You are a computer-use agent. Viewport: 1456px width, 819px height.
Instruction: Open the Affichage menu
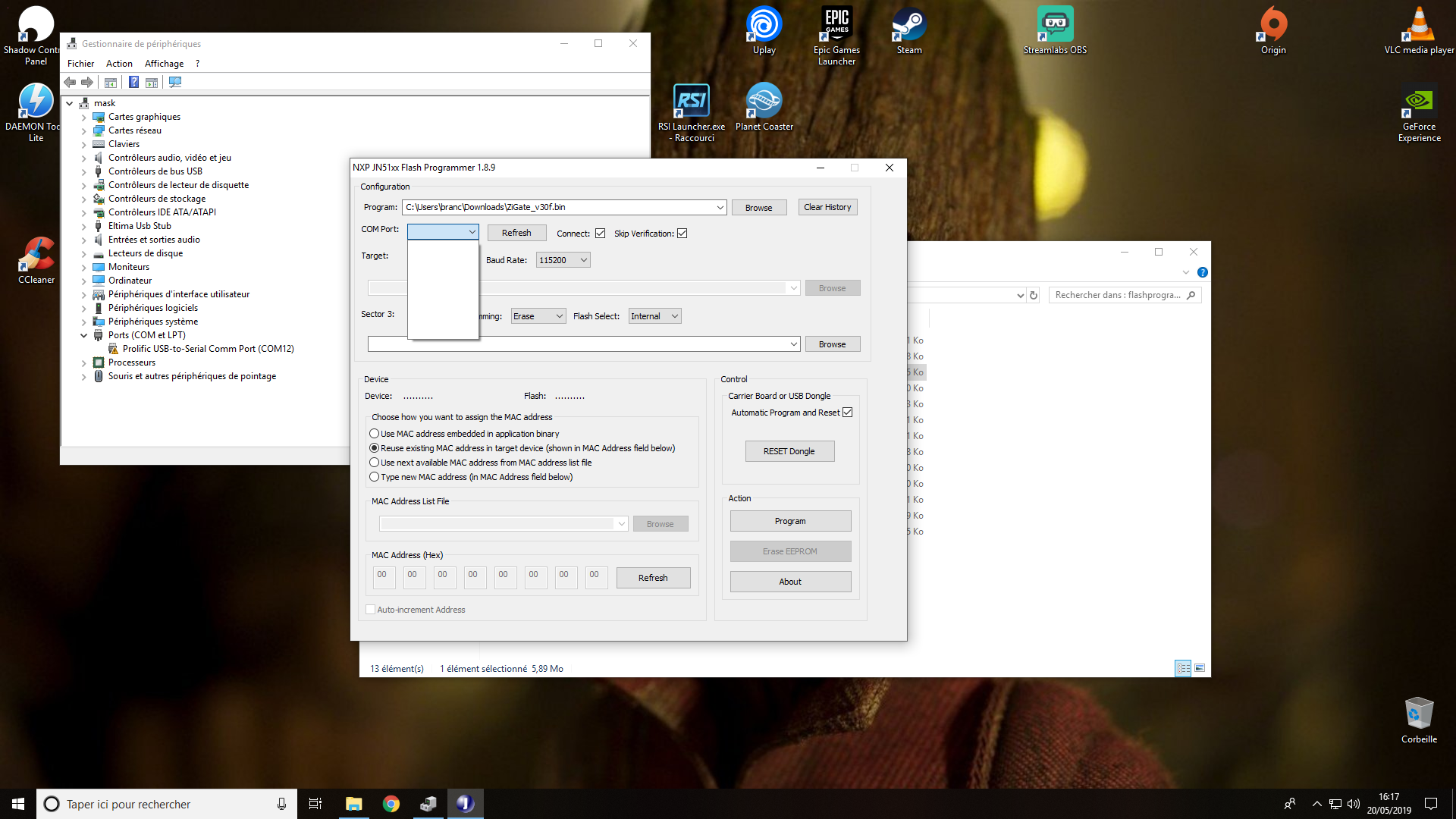coord(164,64)
